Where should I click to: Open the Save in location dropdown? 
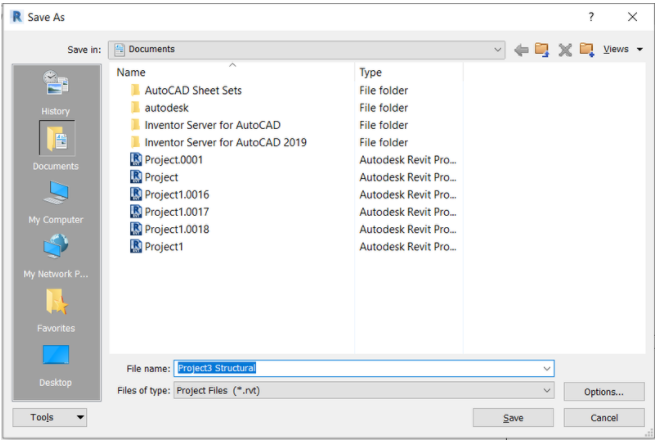point(307,50)
